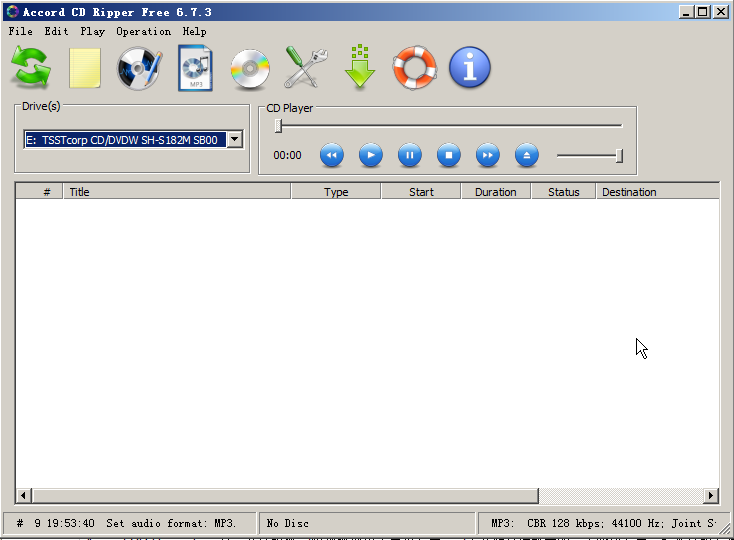
Task: Click the disc with pencil edit icon
Action: click(x=139, y=68)
